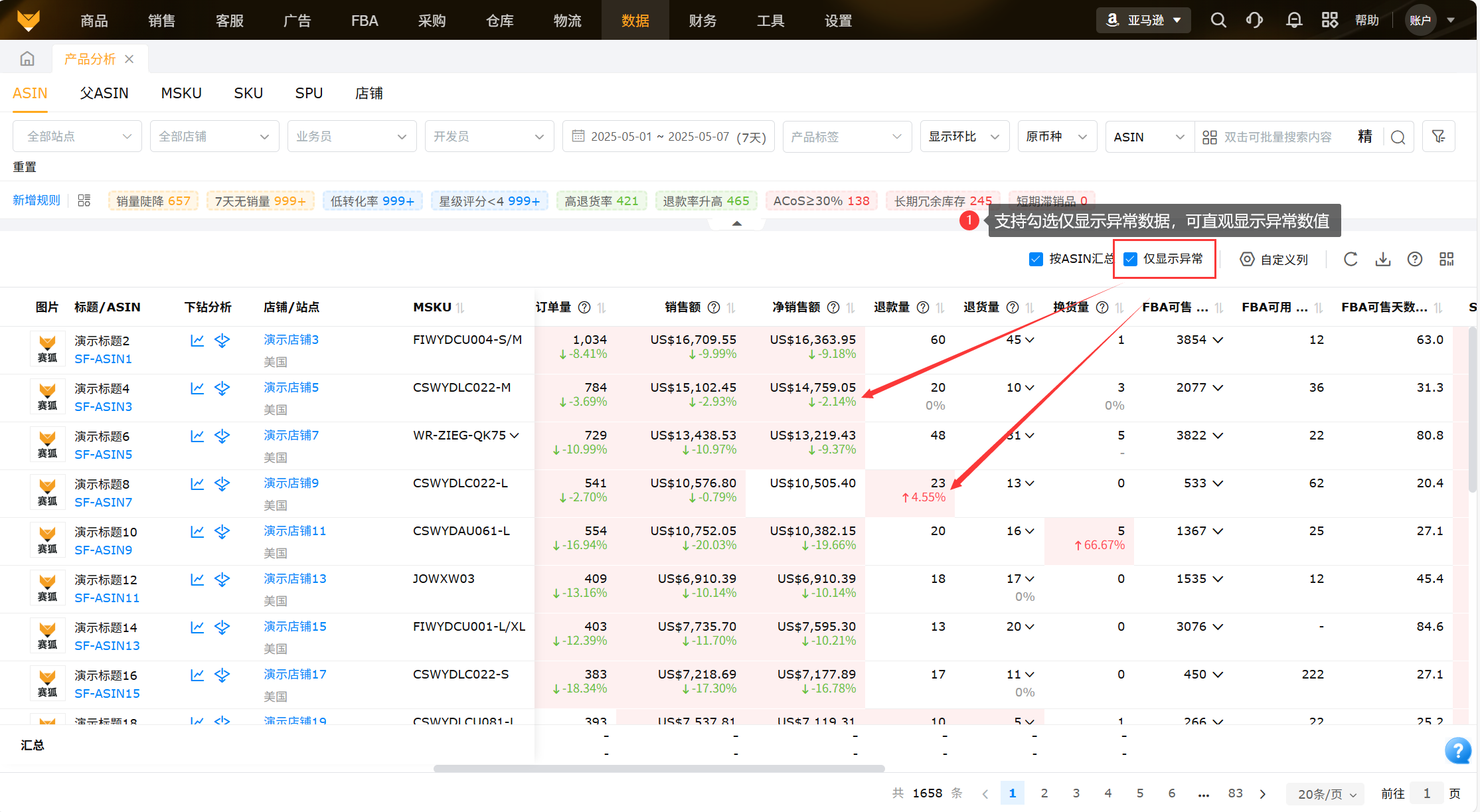Click the download export icon

(1382, 259)
